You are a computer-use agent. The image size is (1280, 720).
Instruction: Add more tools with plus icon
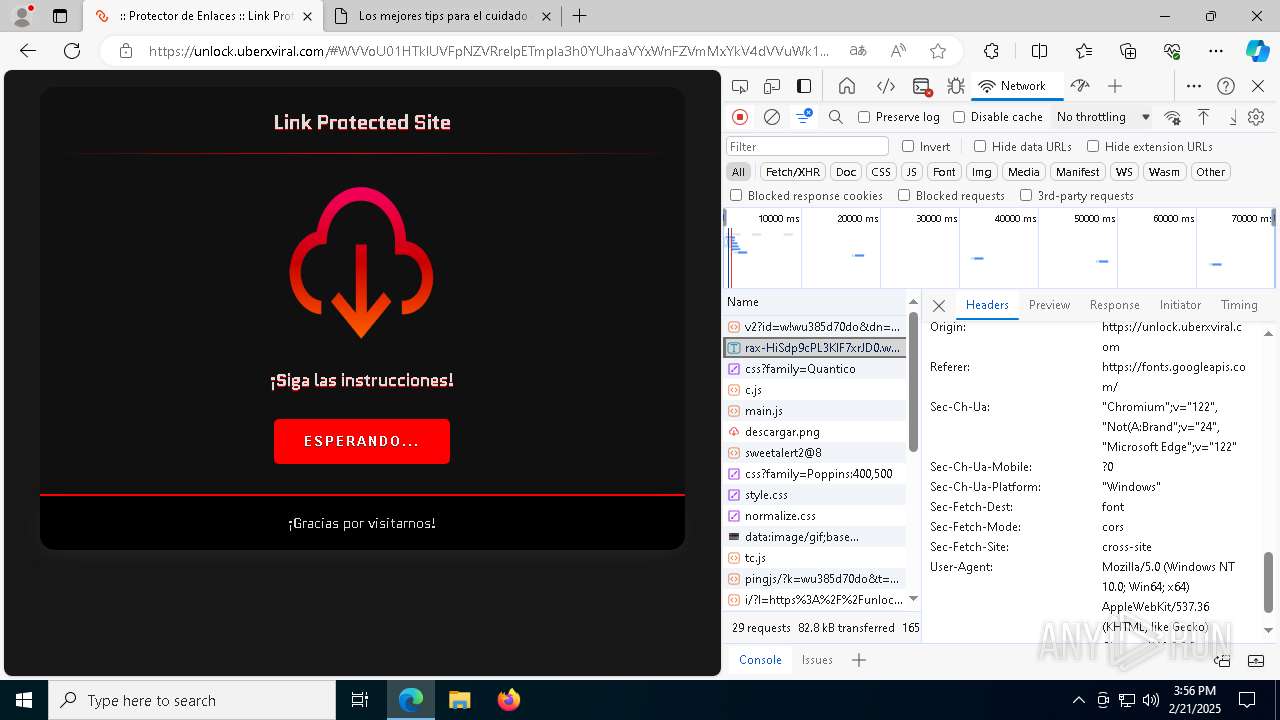click(x=1115, y=86)
